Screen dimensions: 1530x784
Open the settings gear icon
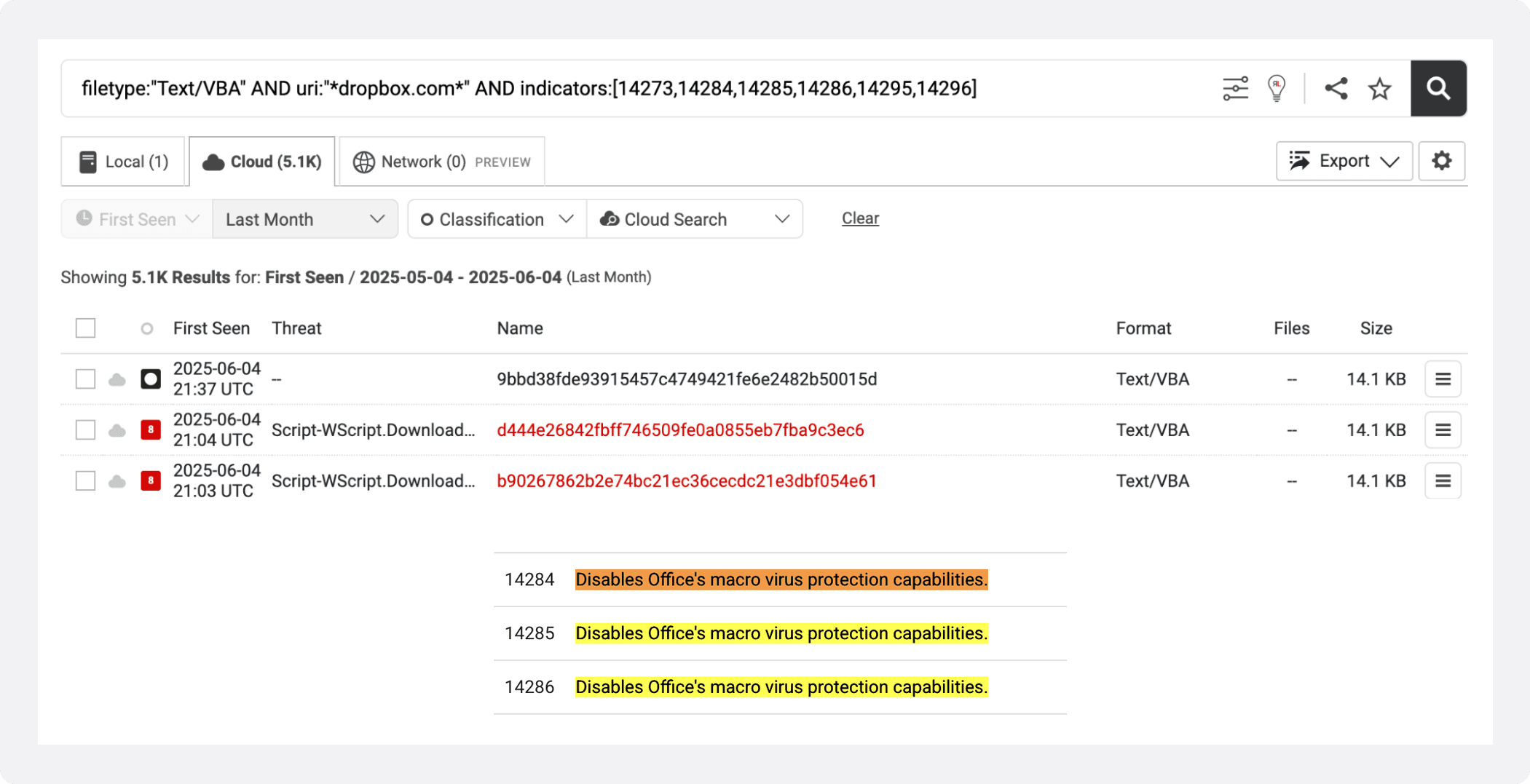coord(1441,161)
